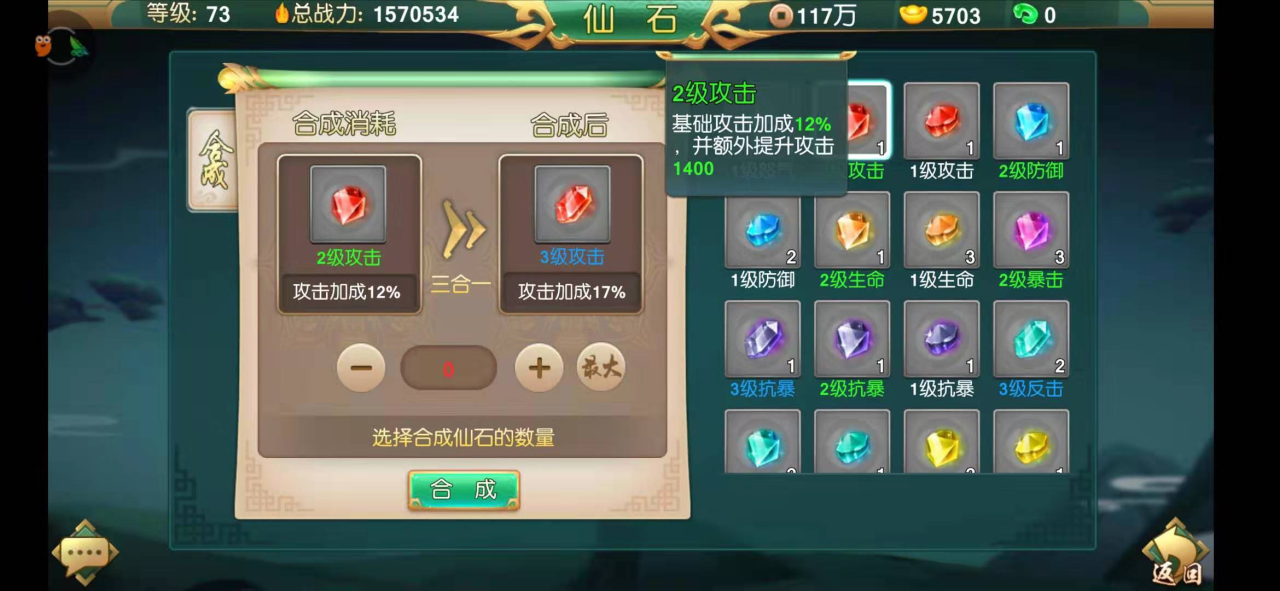Open the chat bubble icon
This screenshot has height=591, width=1280.
85,552
